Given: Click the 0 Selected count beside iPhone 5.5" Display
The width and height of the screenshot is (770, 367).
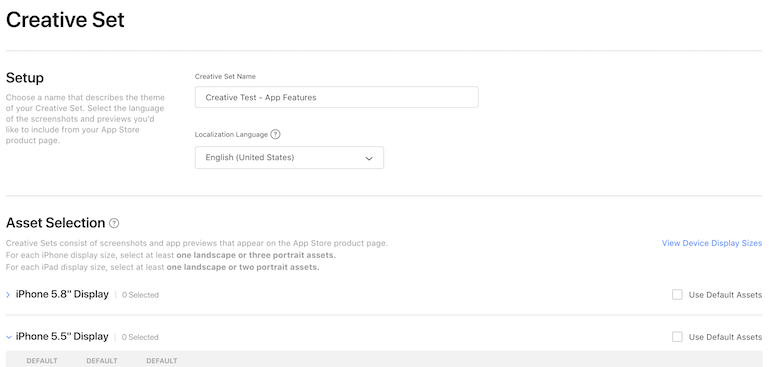Looking at the screenshot, I should [x=140, y=338].
